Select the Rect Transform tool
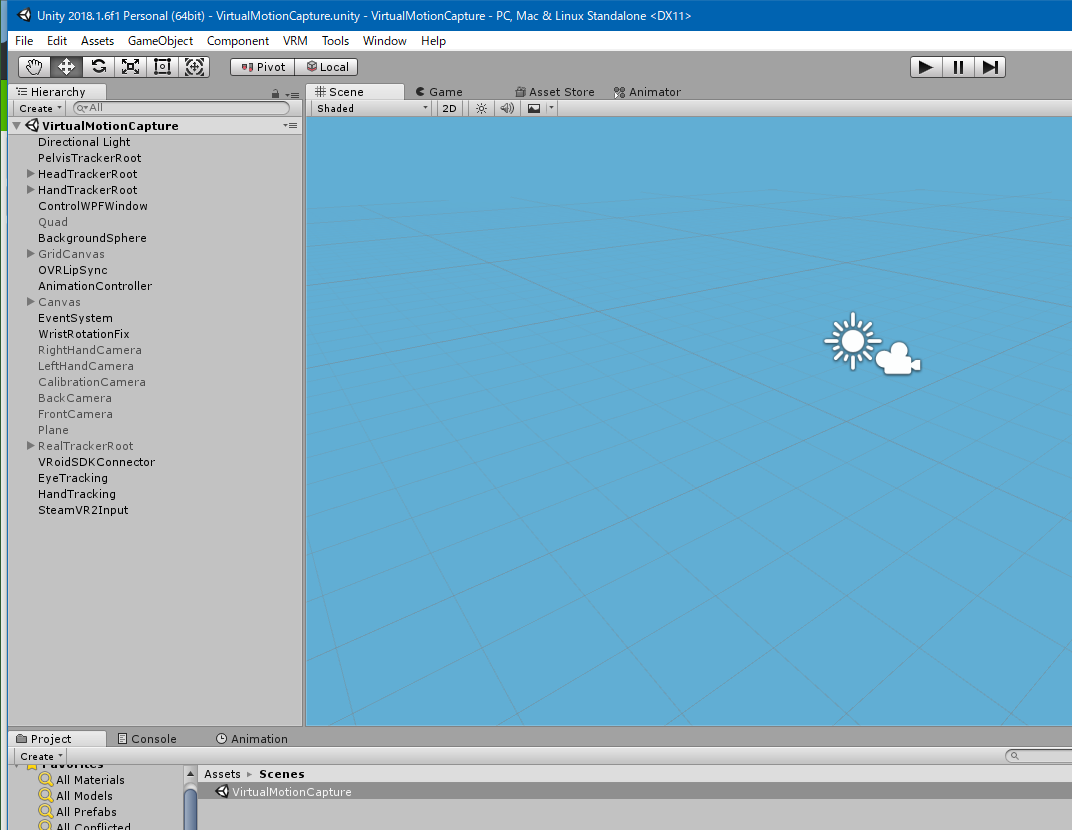The width and height of the screenshot is (1072, 830). 162,67
